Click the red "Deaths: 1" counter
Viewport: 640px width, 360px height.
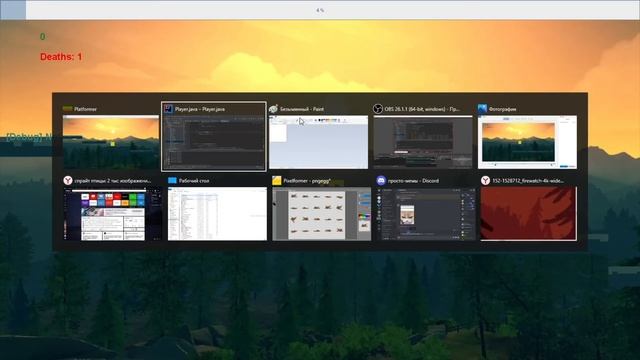pos(61,57)
